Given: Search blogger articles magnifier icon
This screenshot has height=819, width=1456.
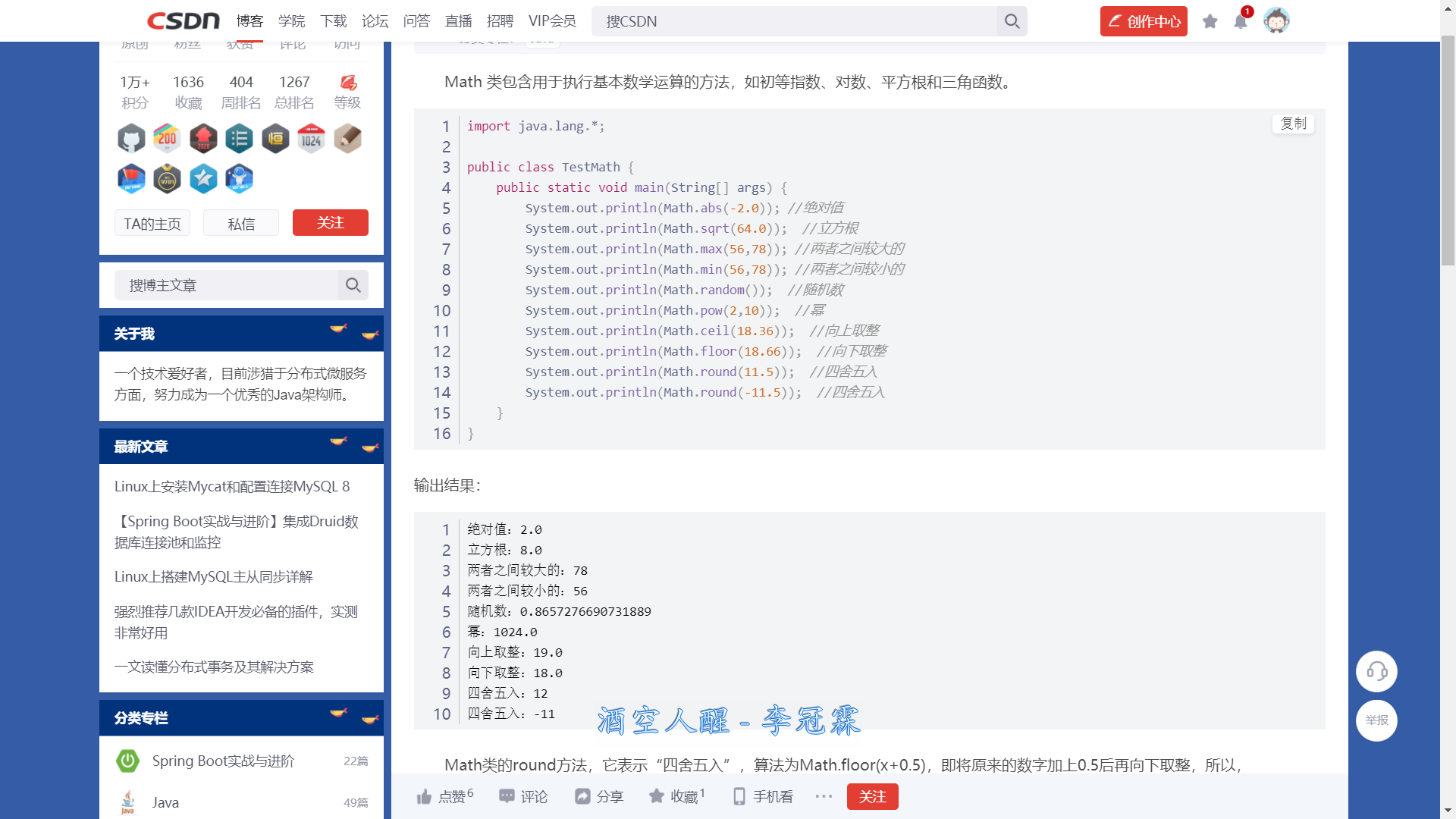Looking at the screenshot, I should click(x=353, y=285).
